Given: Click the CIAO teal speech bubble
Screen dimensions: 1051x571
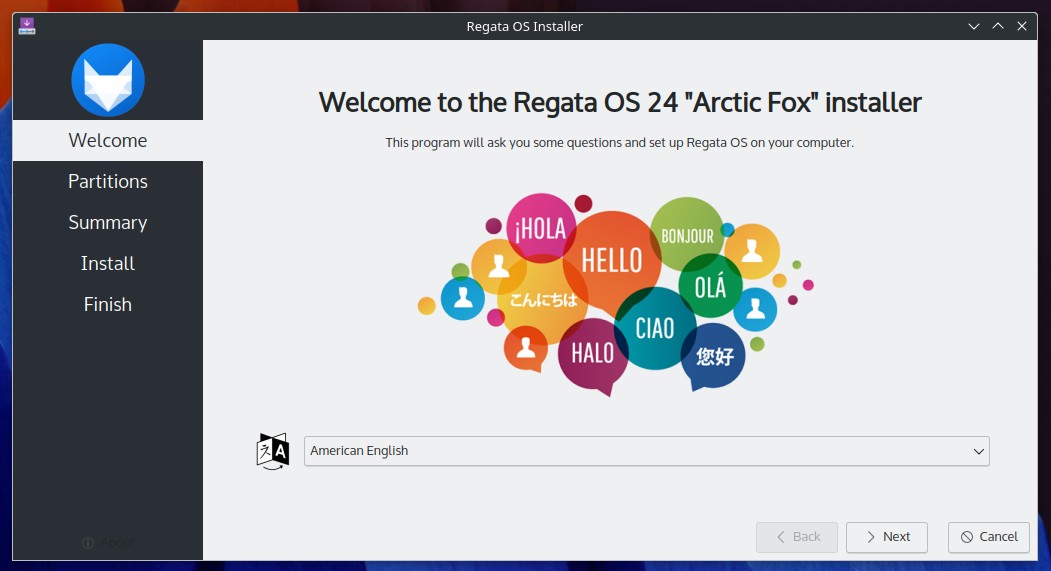Looking at the screenshot, I should (x=655, y=328).
